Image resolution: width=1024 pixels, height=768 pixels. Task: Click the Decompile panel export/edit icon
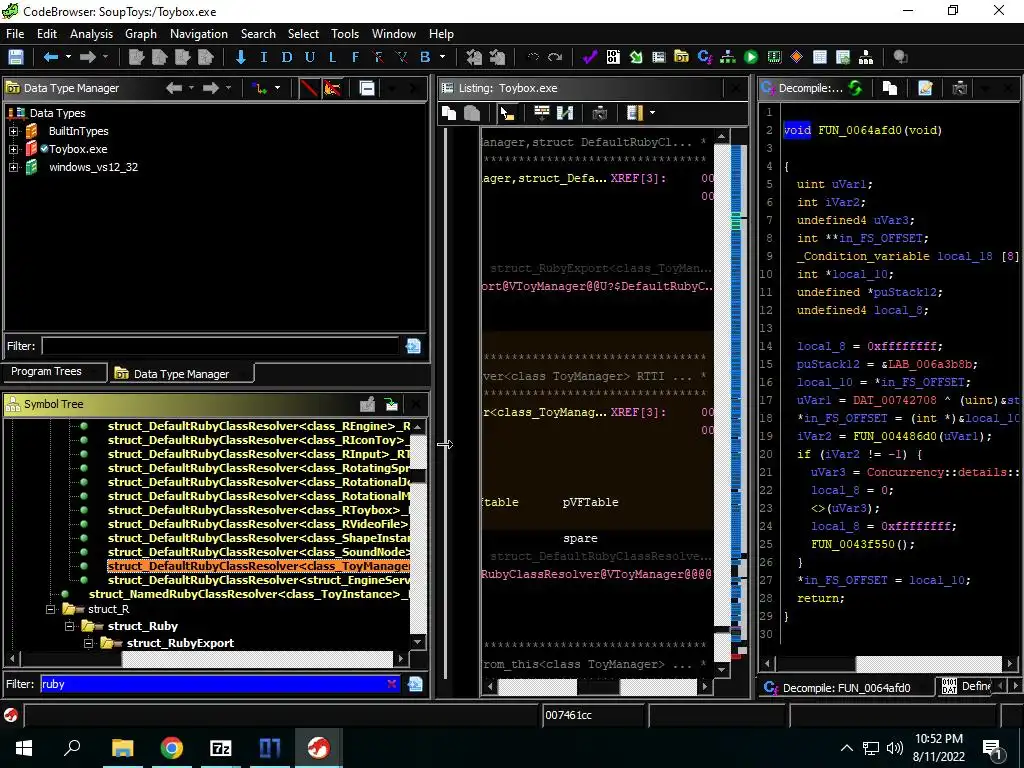[x=925, y=88]
